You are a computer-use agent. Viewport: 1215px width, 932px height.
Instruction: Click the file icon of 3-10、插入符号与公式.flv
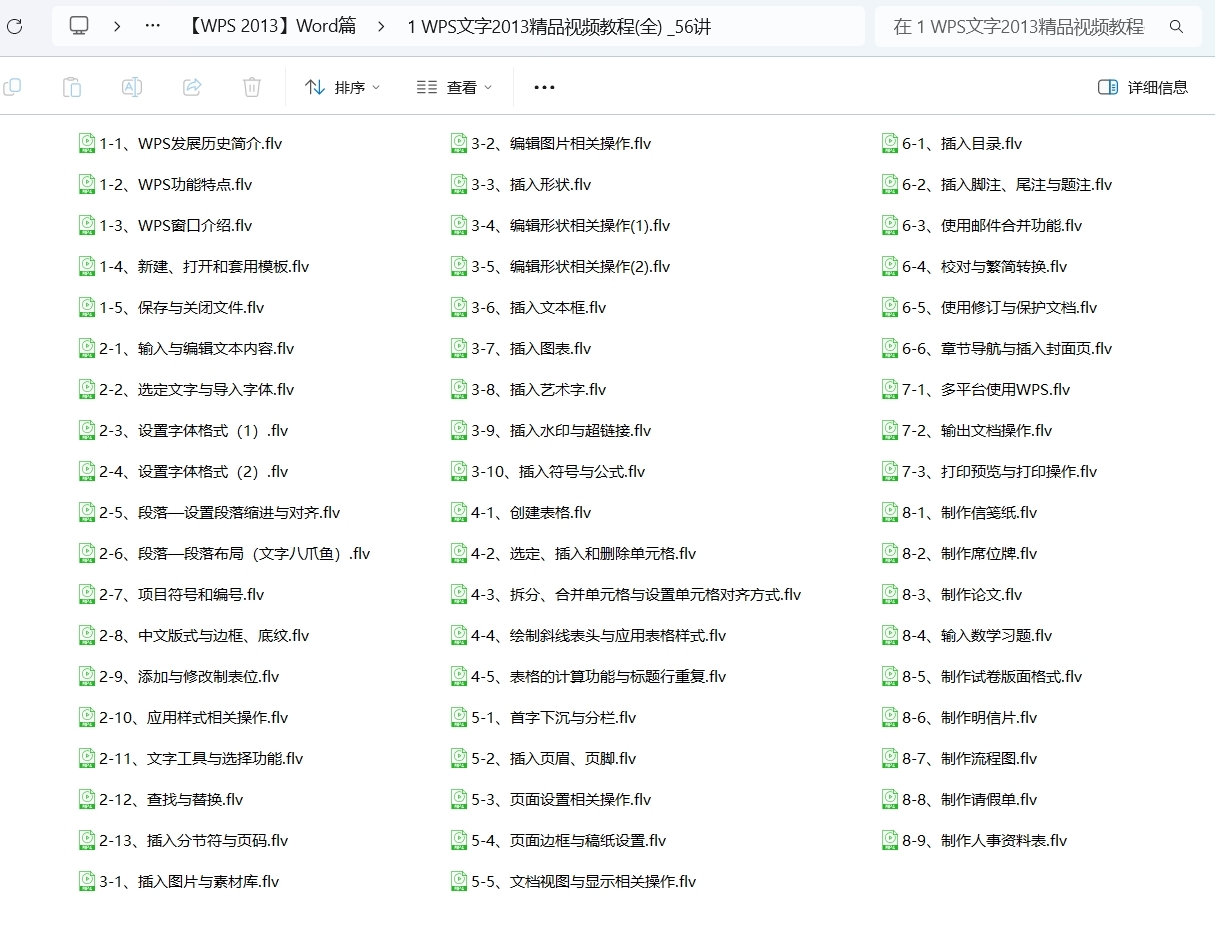click(x=459, y=471)
